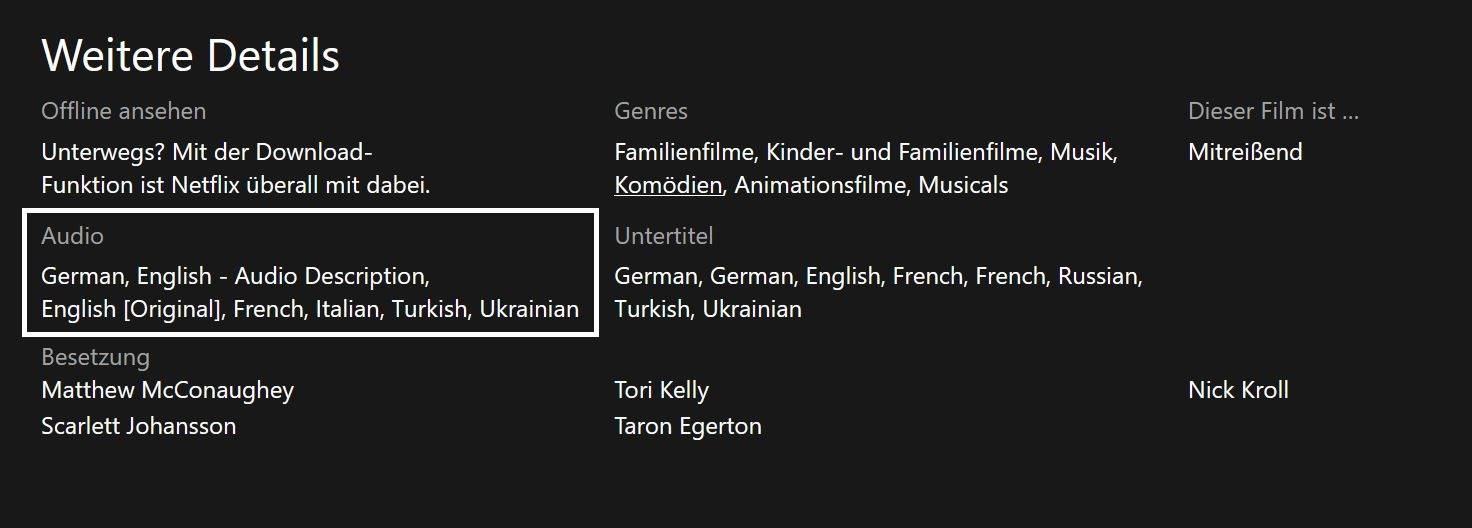Click English [Original] in audio languages
Viewport: 1472px width, 528px height.
130,309
